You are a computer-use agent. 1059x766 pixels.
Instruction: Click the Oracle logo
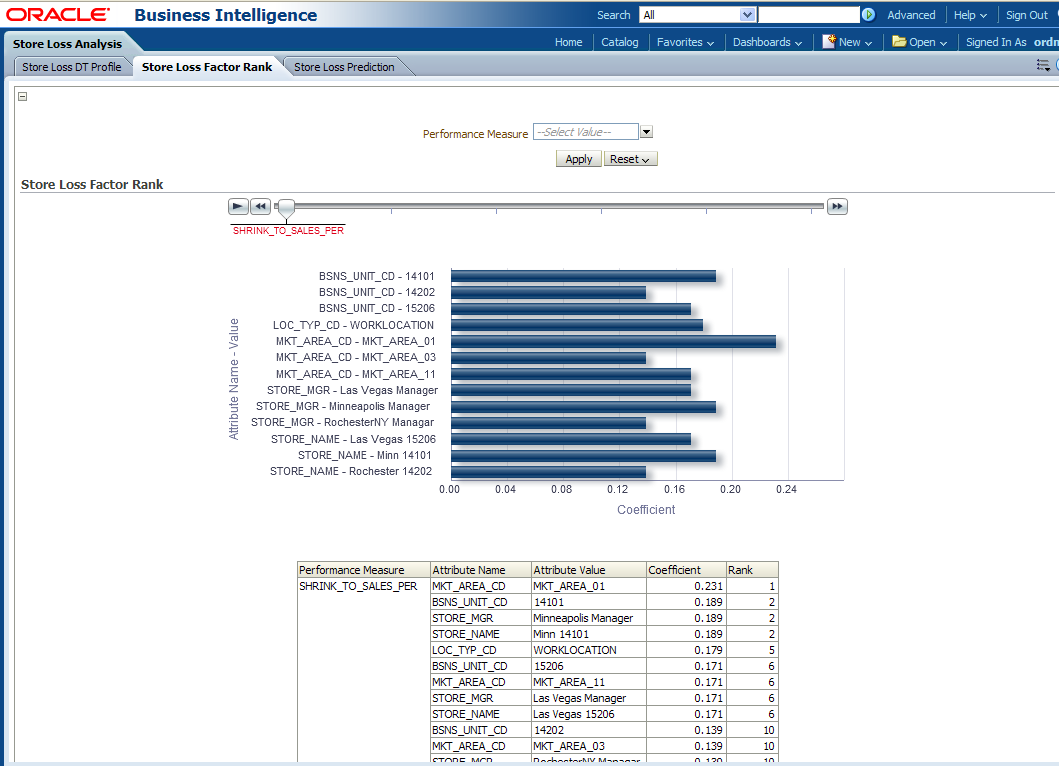[58, 15]
